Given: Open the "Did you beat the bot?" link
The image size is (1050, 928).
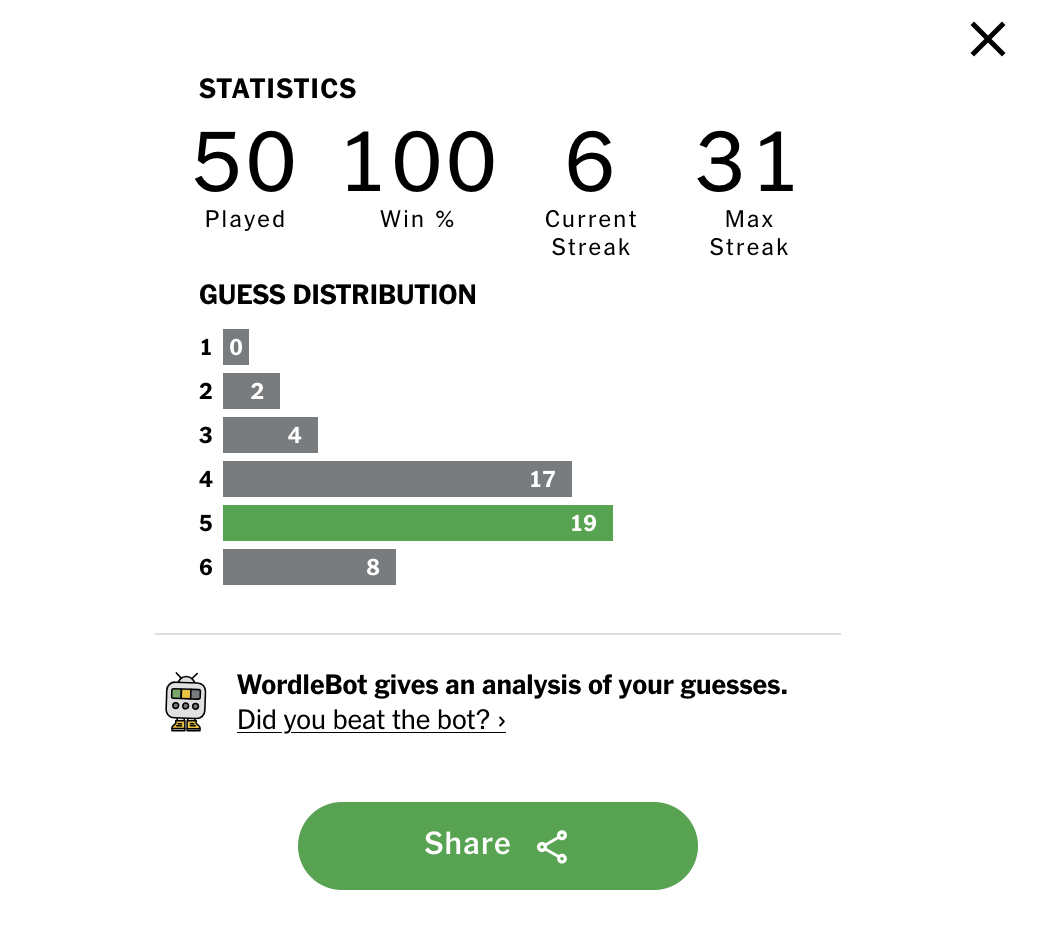Looking at the screenshot, I should [x=365, y=720].
